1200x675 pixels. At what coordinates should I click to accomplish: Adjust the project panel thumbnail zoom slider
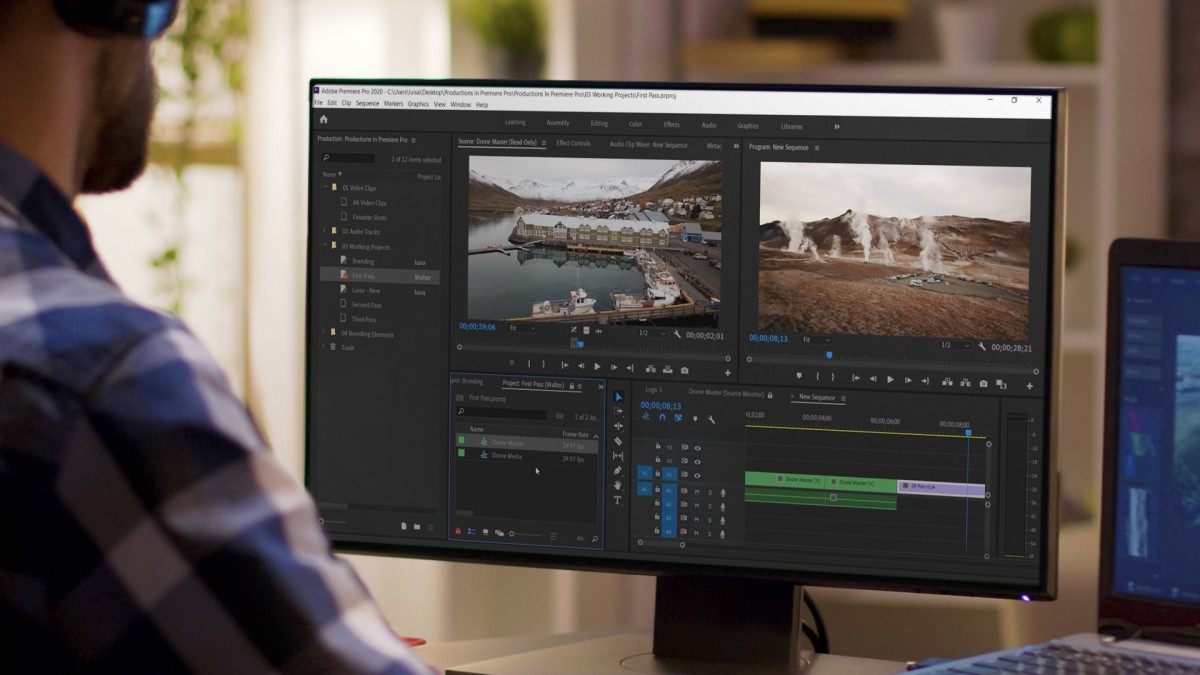527,534
